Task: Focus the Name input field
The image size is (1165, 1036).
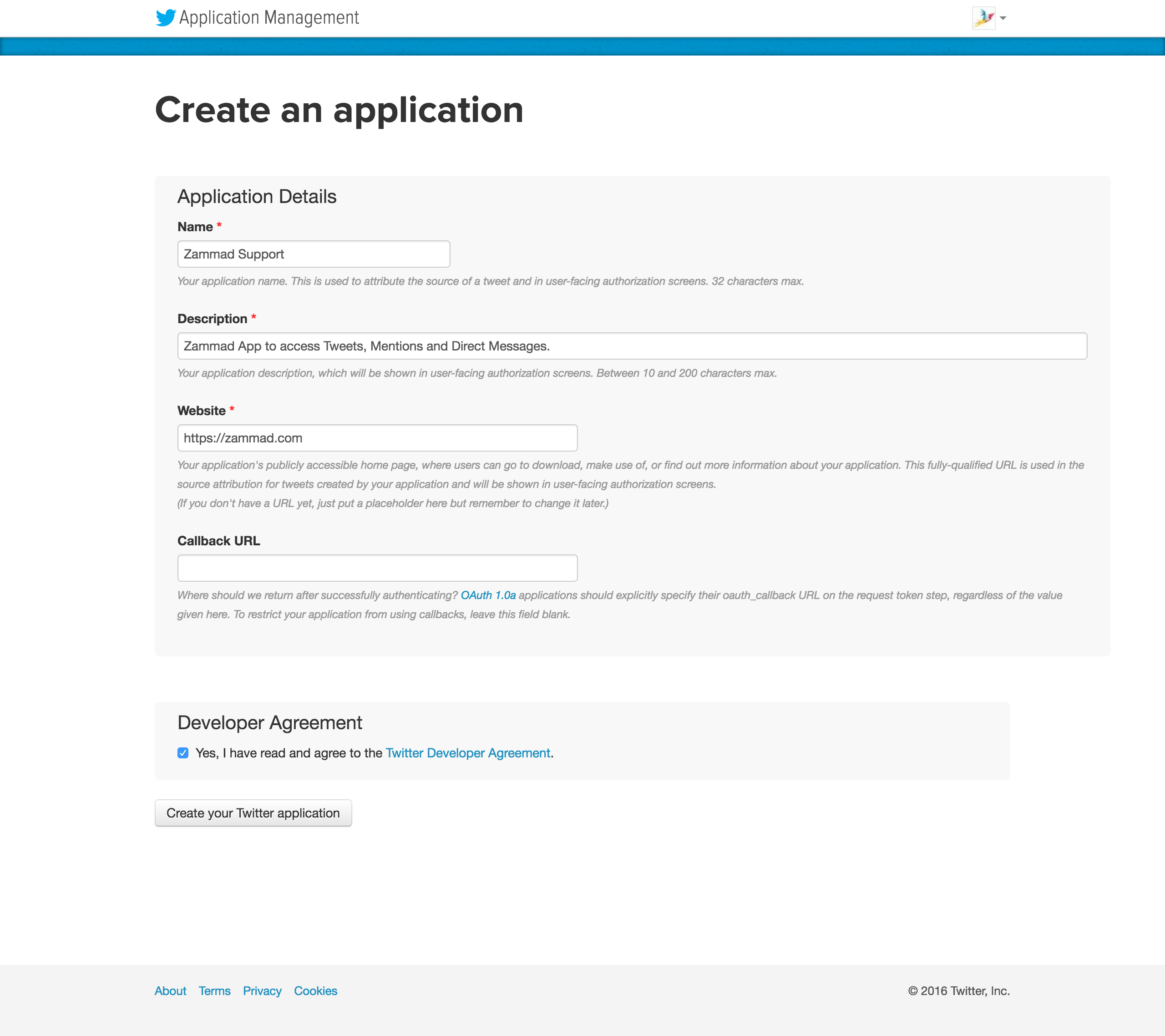Action: [314, 254]
